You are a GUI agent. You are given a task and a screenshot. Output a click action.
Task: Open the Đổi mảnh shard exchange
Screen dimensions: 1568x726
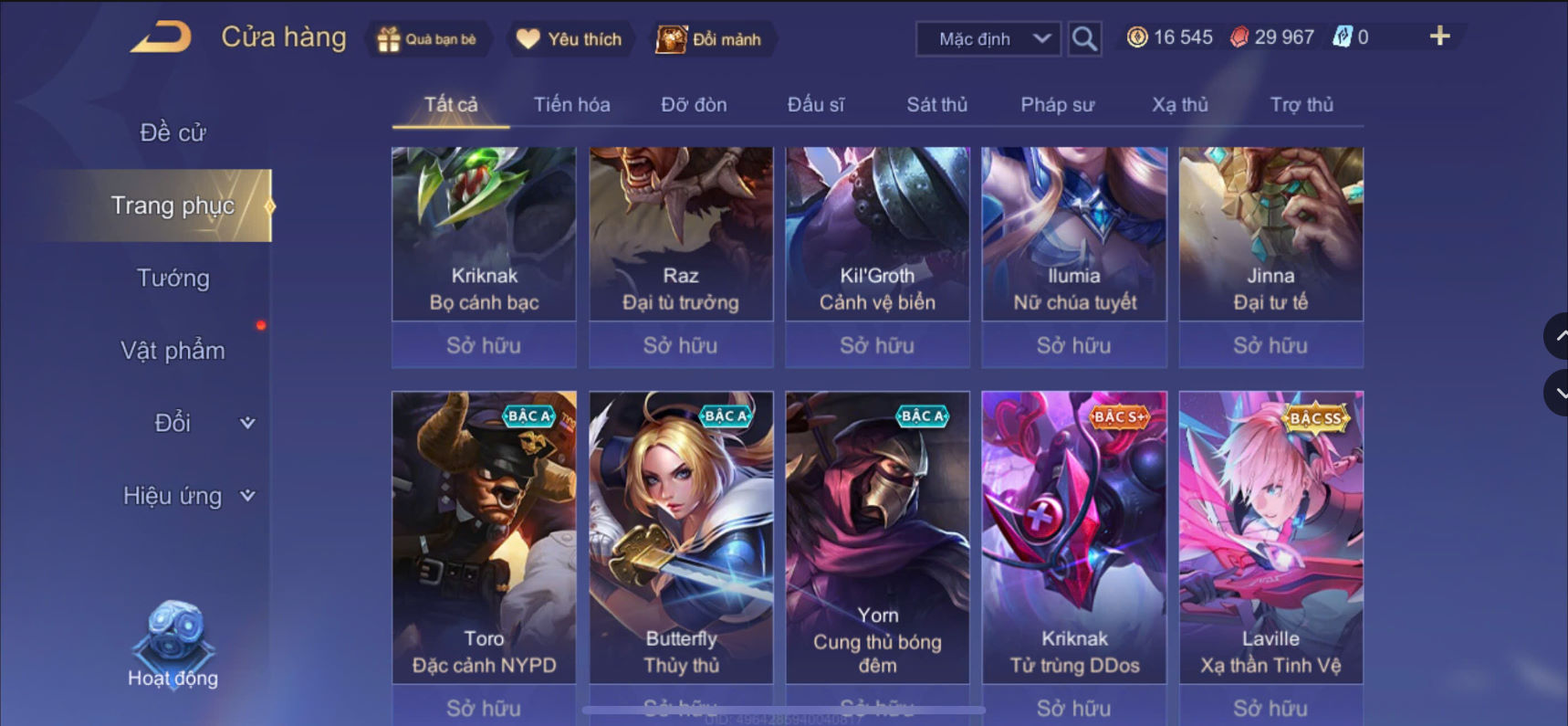(x=671, y=39)
